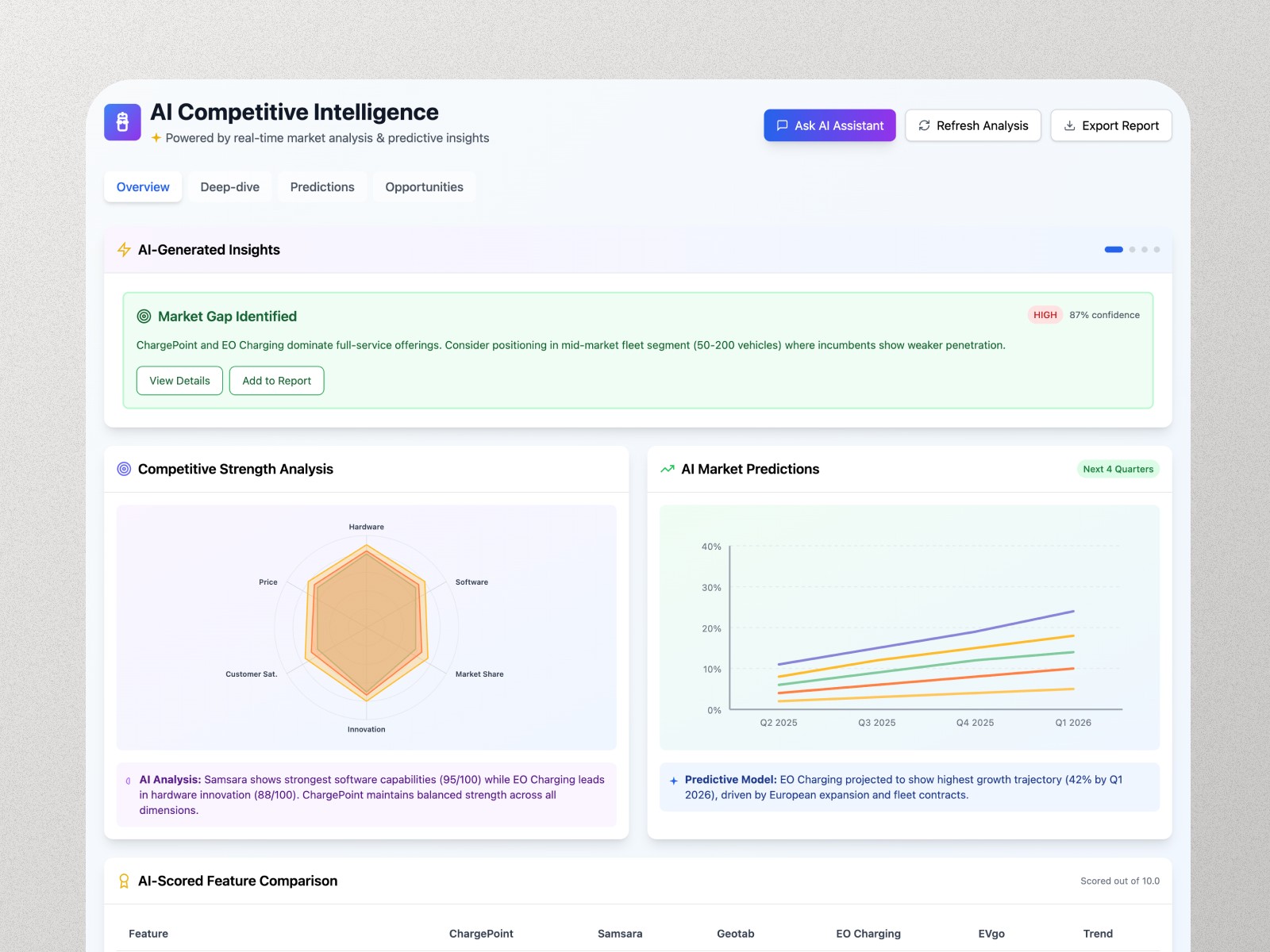Click the Q1 2026 axis label
The height and width of the screenshot is (952, 1270).
pyautogui.click(x=1073, y=723)
